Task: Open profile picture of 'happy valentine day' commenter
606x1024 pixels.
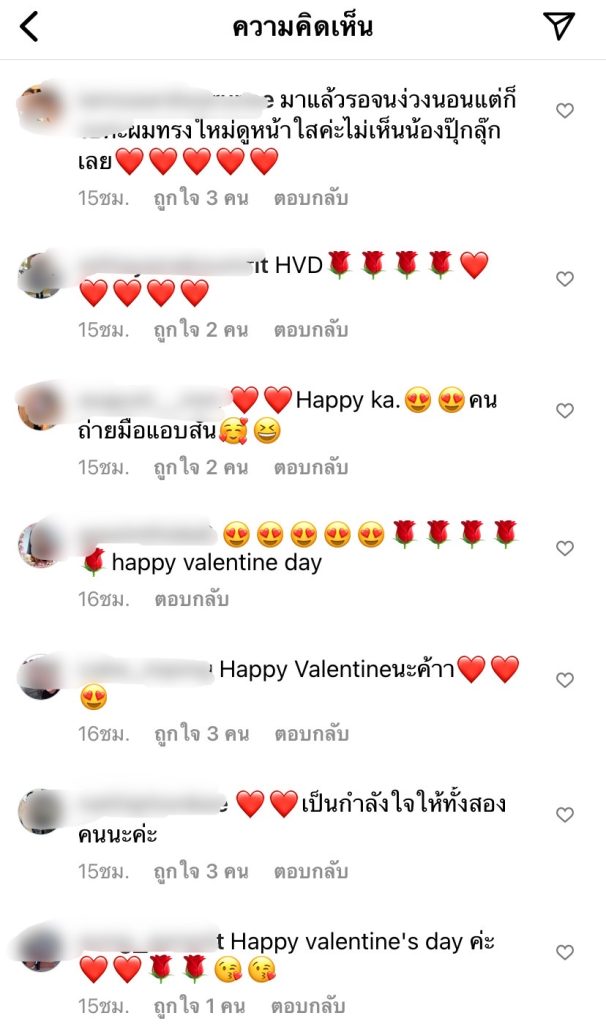Action: tap(40, 545)
